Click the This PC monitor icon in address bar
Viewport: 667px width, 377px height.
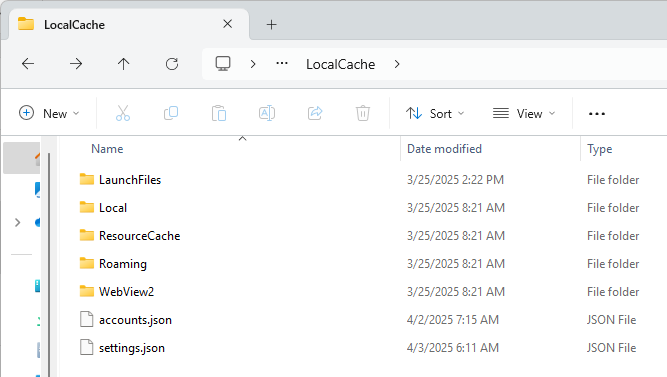coord(223,64)
